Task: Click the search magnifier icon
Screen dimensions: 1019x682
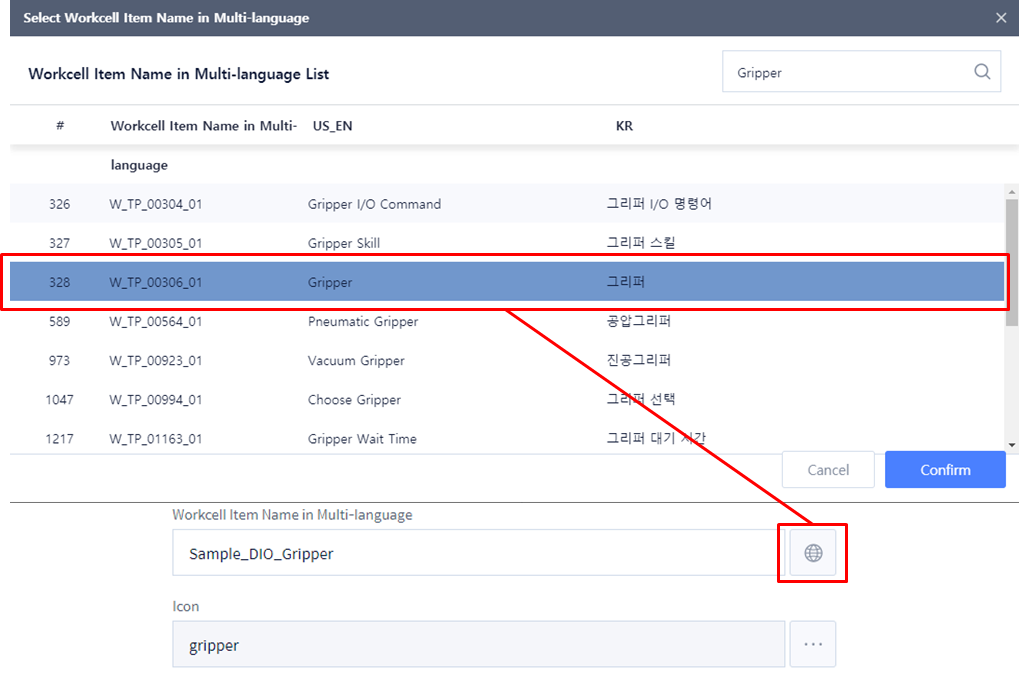Action: point(982,72)
